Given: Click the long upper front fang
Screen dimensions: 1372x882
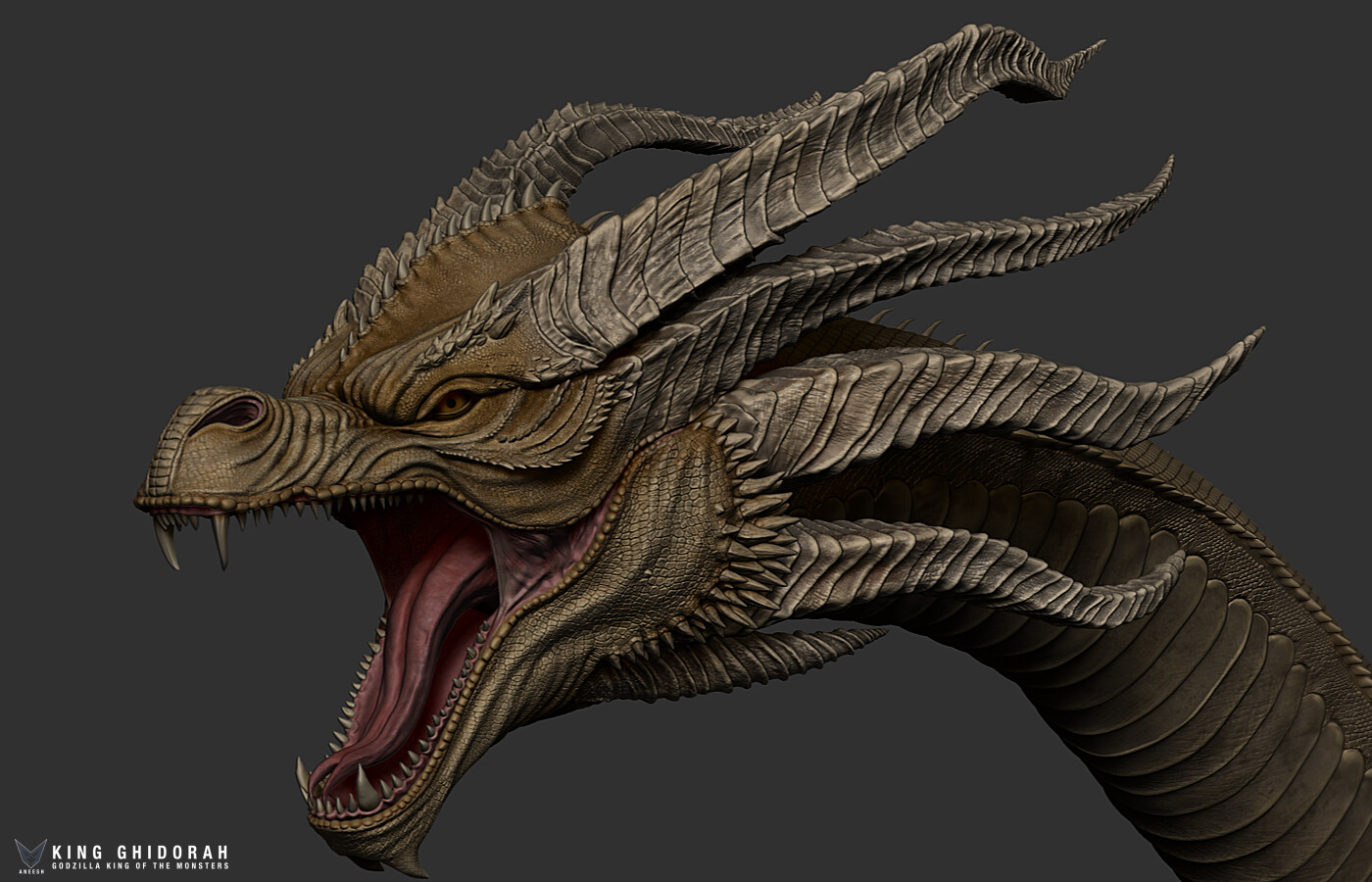Looking at the screenshot, I should click(167, 544).
